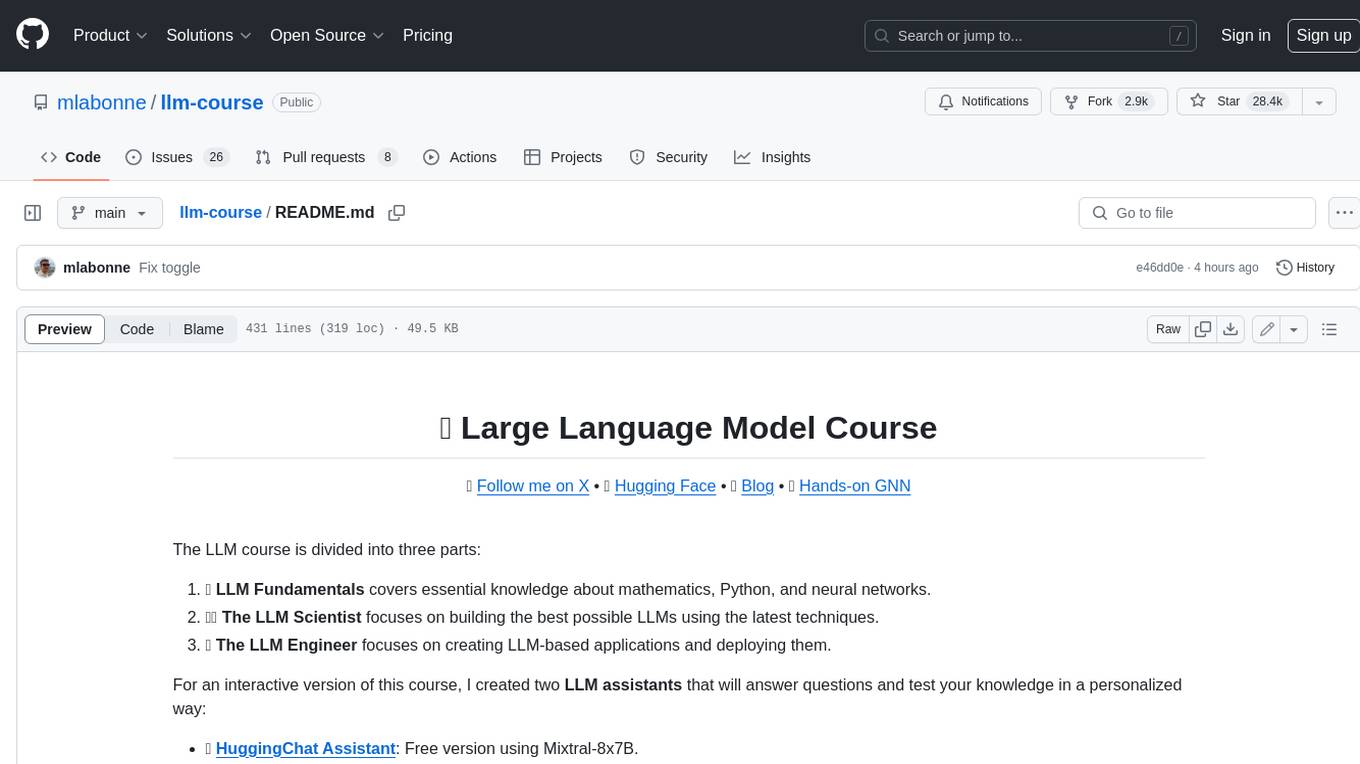Open the Hugging Face link
The width and height of the screenshot is (1360, 764).
[665, 486]
